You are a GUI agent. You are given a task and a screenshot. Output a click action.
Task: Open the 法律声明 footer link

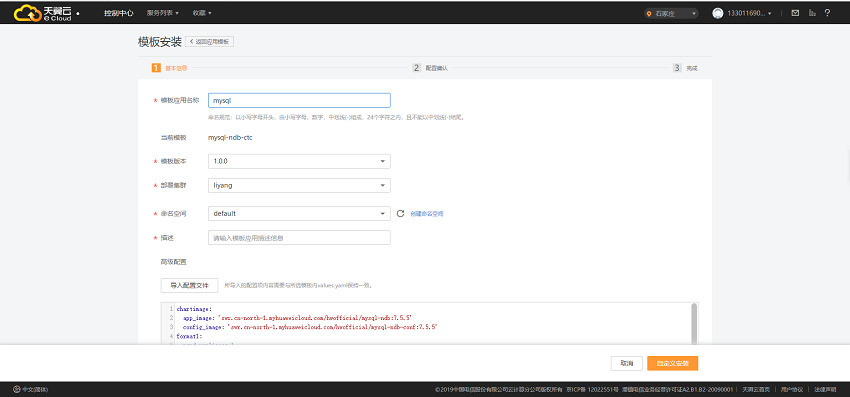click(x=826, y=389)
